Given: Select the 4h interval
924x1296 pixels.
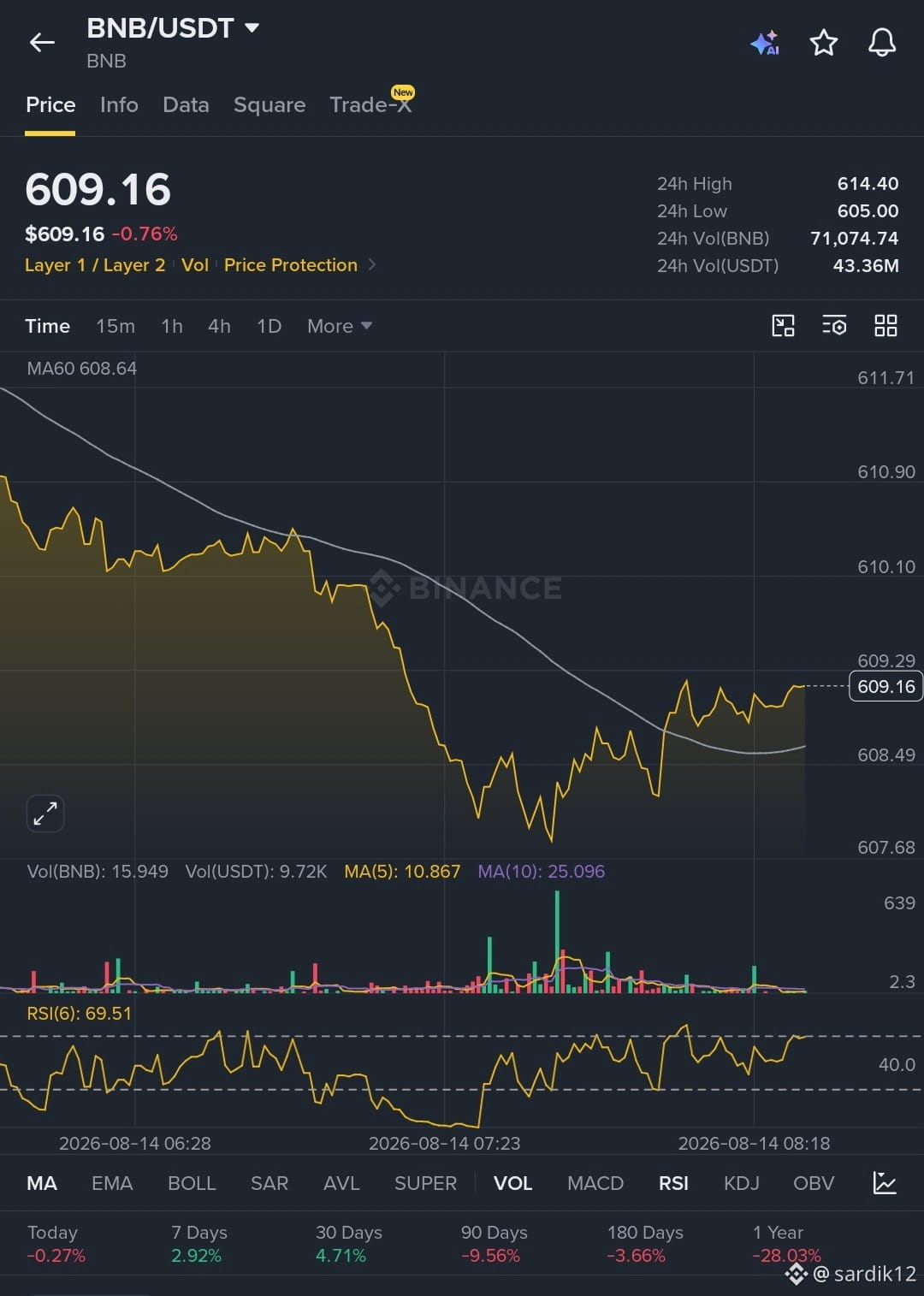Looking at the screenshot, I should pyautogui.click(x=219, y=326).
